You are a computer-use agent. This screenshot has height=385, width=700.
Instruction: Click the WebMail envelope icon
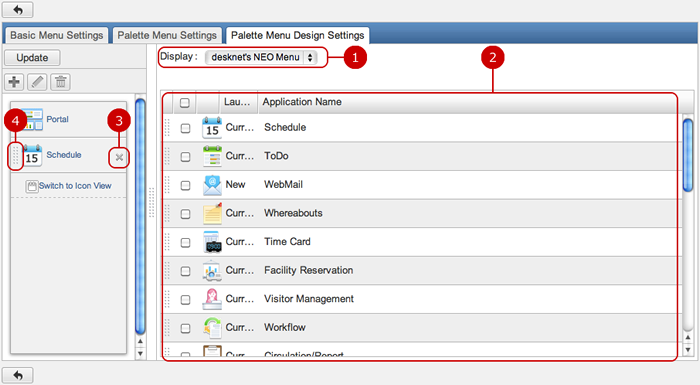[x=212, y=185]
